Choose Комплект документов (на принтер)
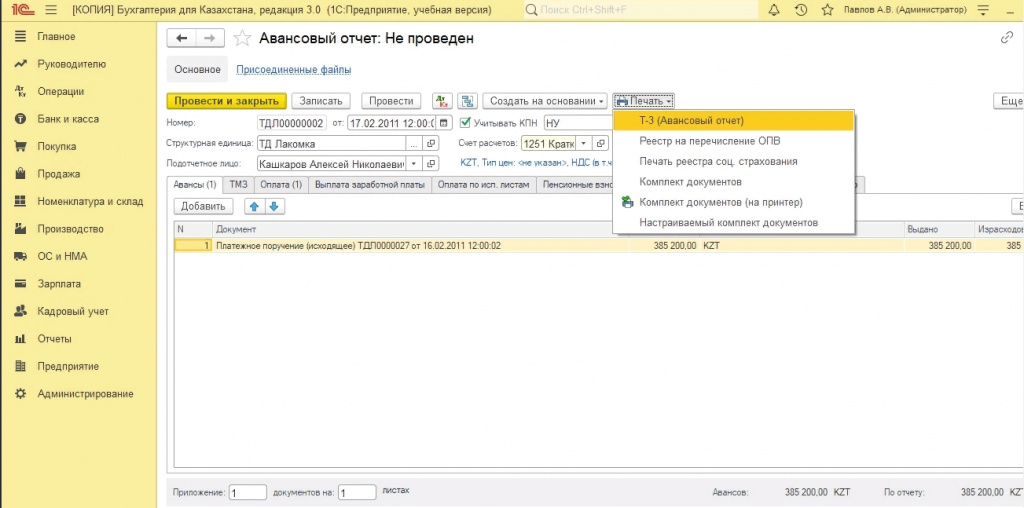The width and height of the screenshot is (1024, 508). (734, 202)
